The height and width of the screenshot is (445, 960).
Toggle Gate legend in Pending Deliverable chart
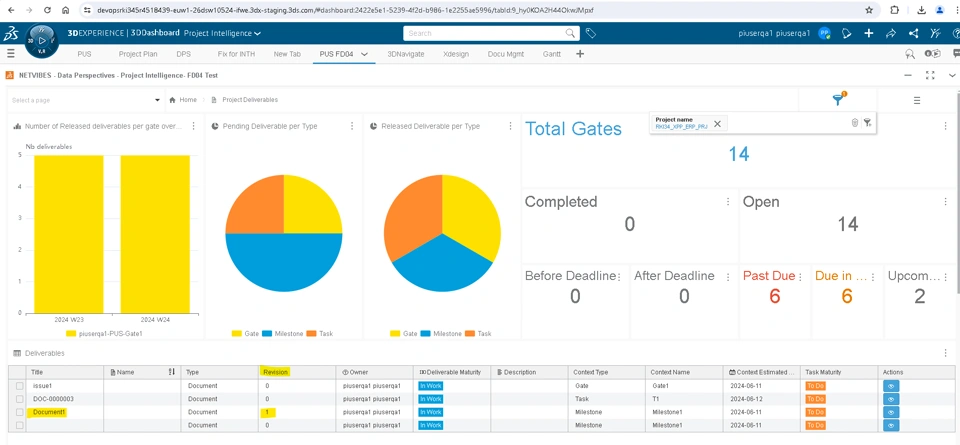point(244,334)
